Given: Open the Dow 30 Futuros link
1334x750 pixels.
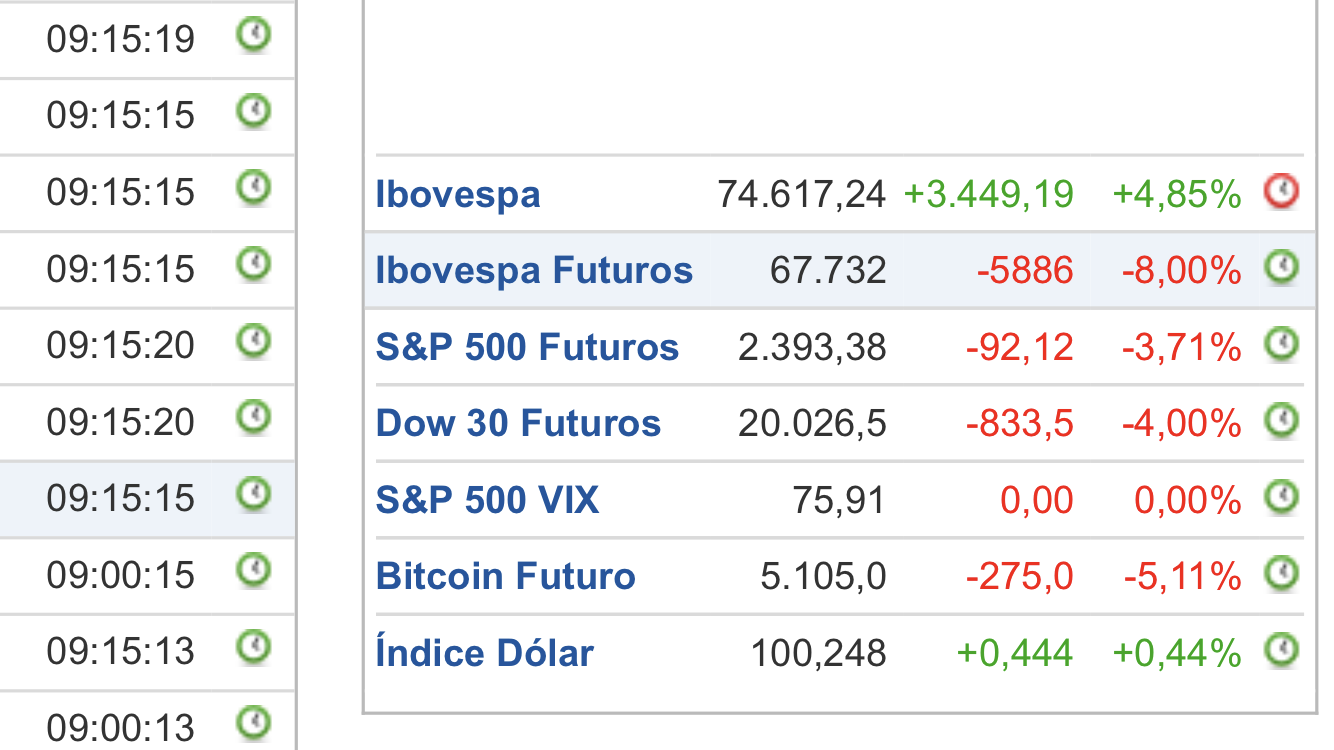Looking at the screenshot, I should tap(518, 424).
